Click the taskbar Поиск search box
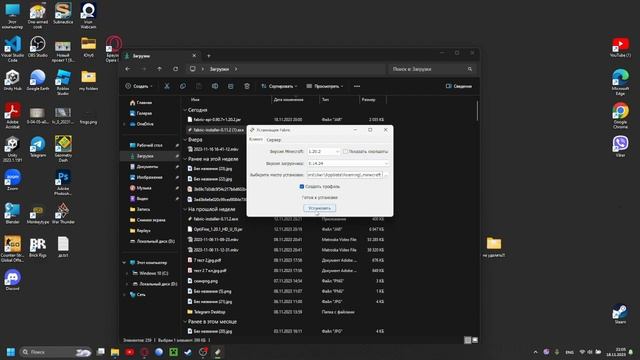Image resolution: width=640 pixels, height=360 pixels. (55, 352)
